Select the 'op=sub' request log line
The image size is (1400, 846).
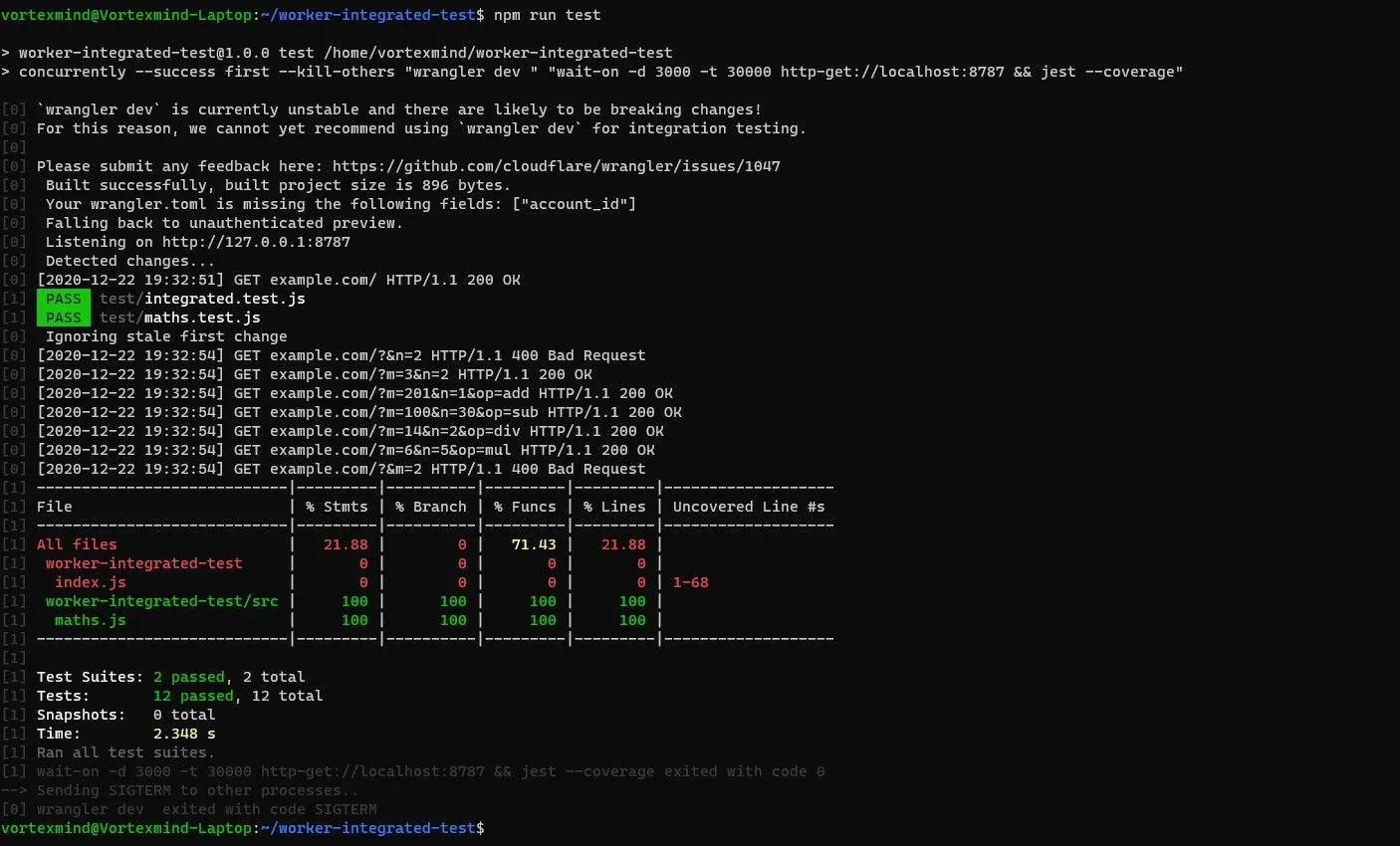click(x=359, y=412)
